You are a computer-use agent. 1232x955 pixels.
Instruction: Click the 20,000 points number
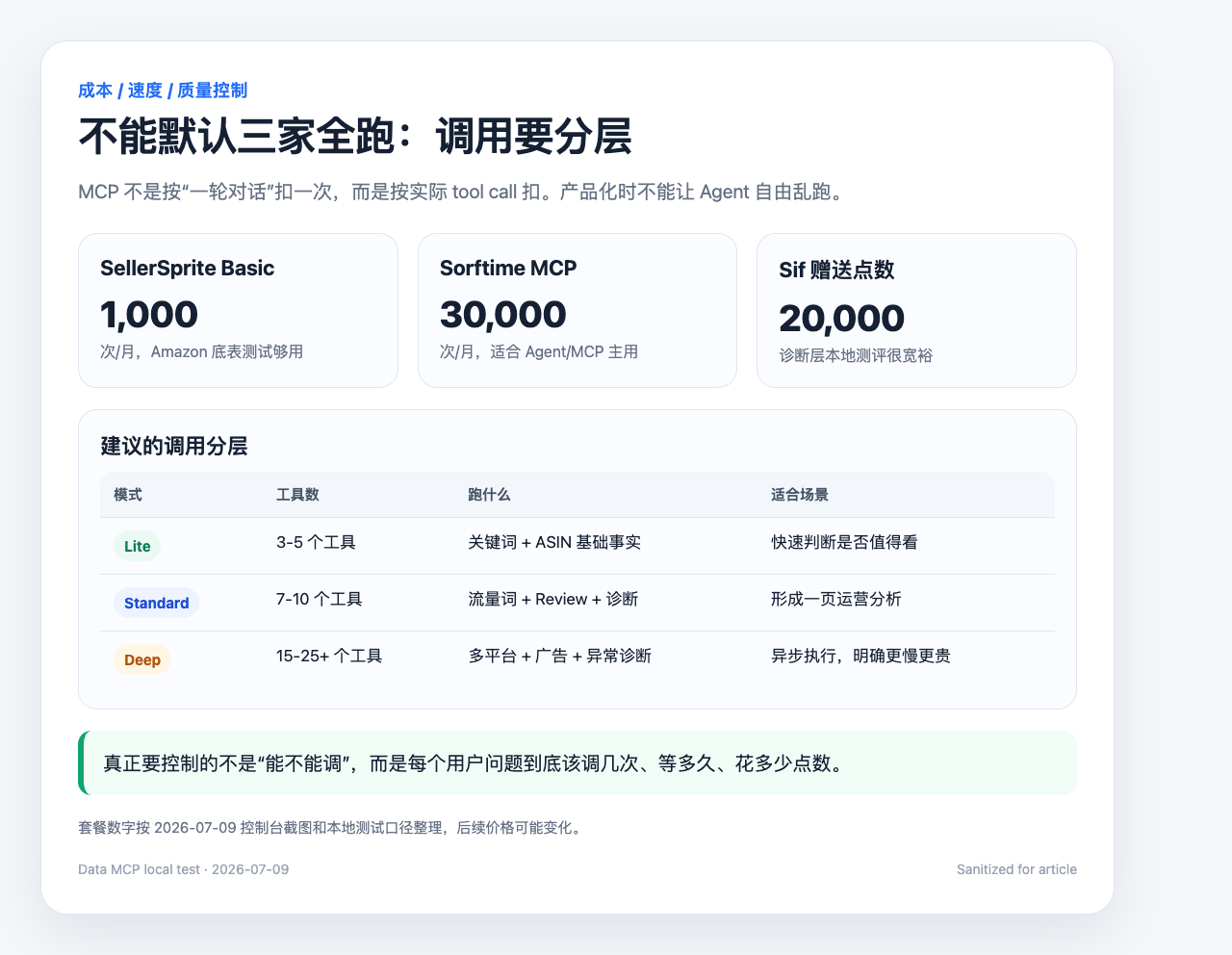(842, 319)
